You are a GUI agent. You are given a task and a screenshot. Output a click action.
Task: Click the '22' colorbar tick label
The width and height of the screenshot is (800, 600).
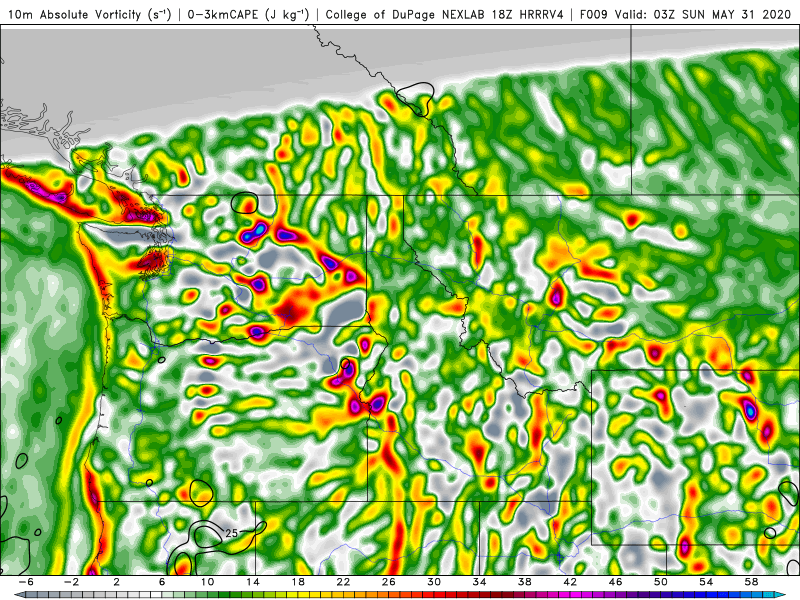[343, 582]
